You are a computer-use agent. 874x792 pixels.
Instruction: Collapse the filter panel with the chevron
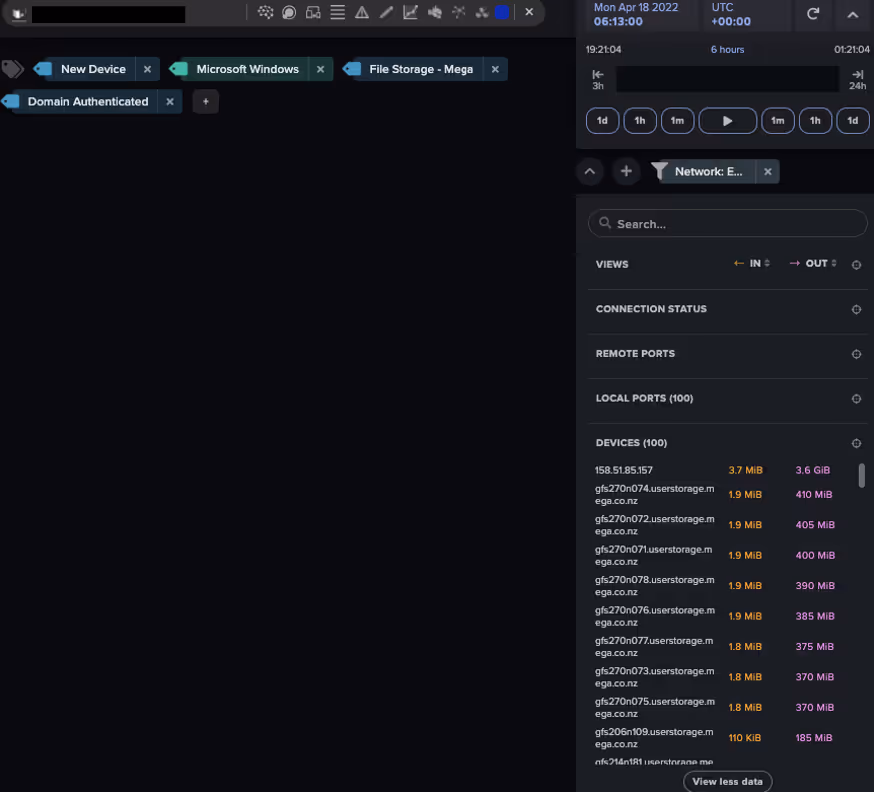click(590, 172)
